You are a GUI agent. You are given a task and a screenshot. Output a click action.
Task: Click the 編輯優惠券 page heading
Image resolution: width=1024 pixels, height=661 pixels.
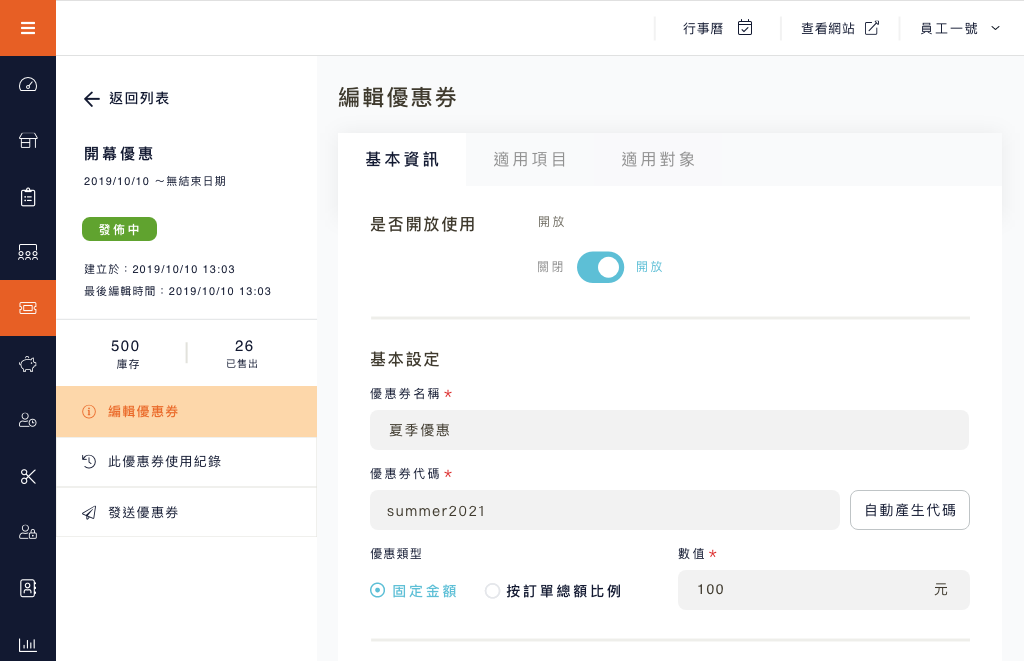pyautogui.click(x=398, y=98)
